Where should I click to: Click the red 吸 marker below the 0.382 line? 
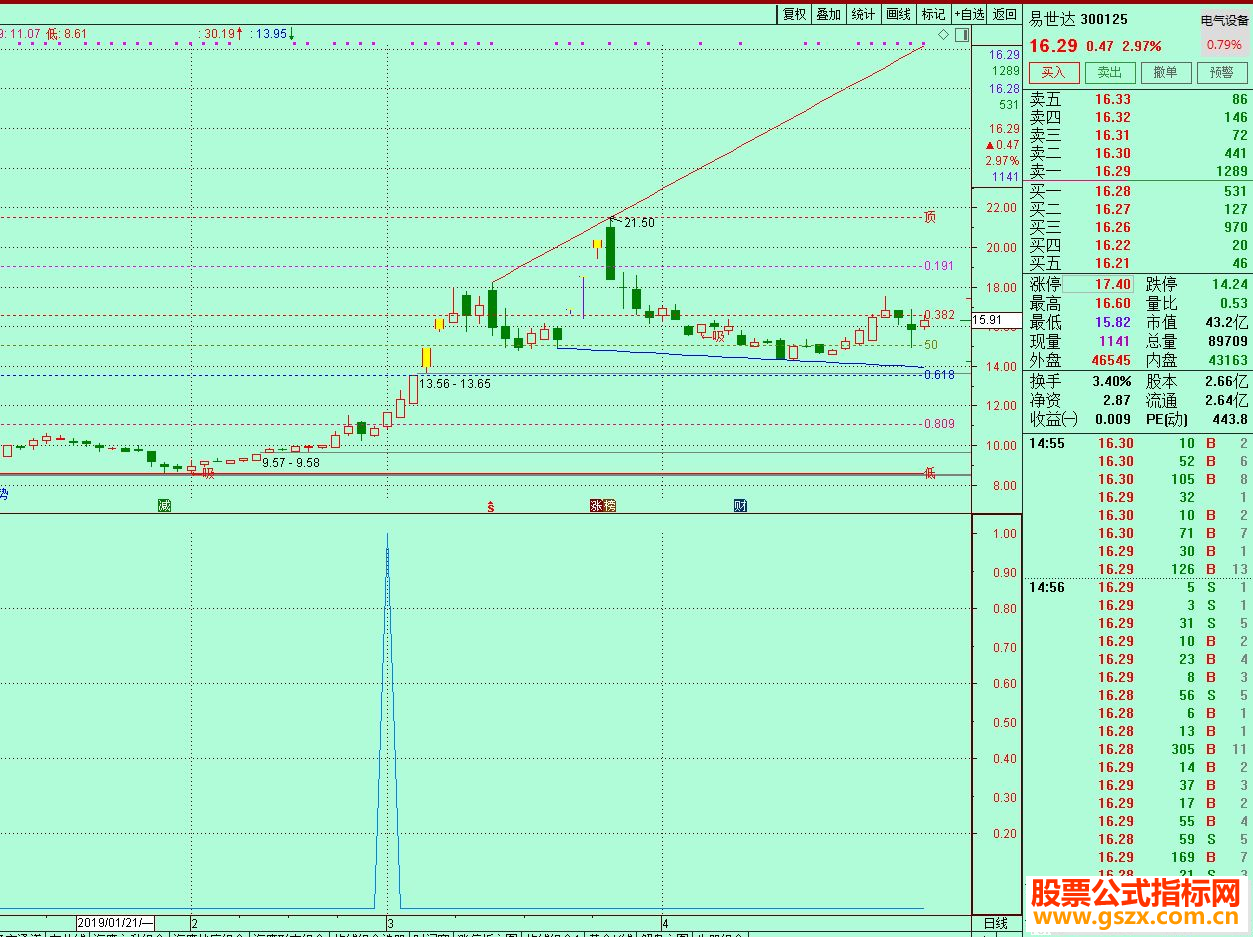pyautogui.click(x=718, y=336)
